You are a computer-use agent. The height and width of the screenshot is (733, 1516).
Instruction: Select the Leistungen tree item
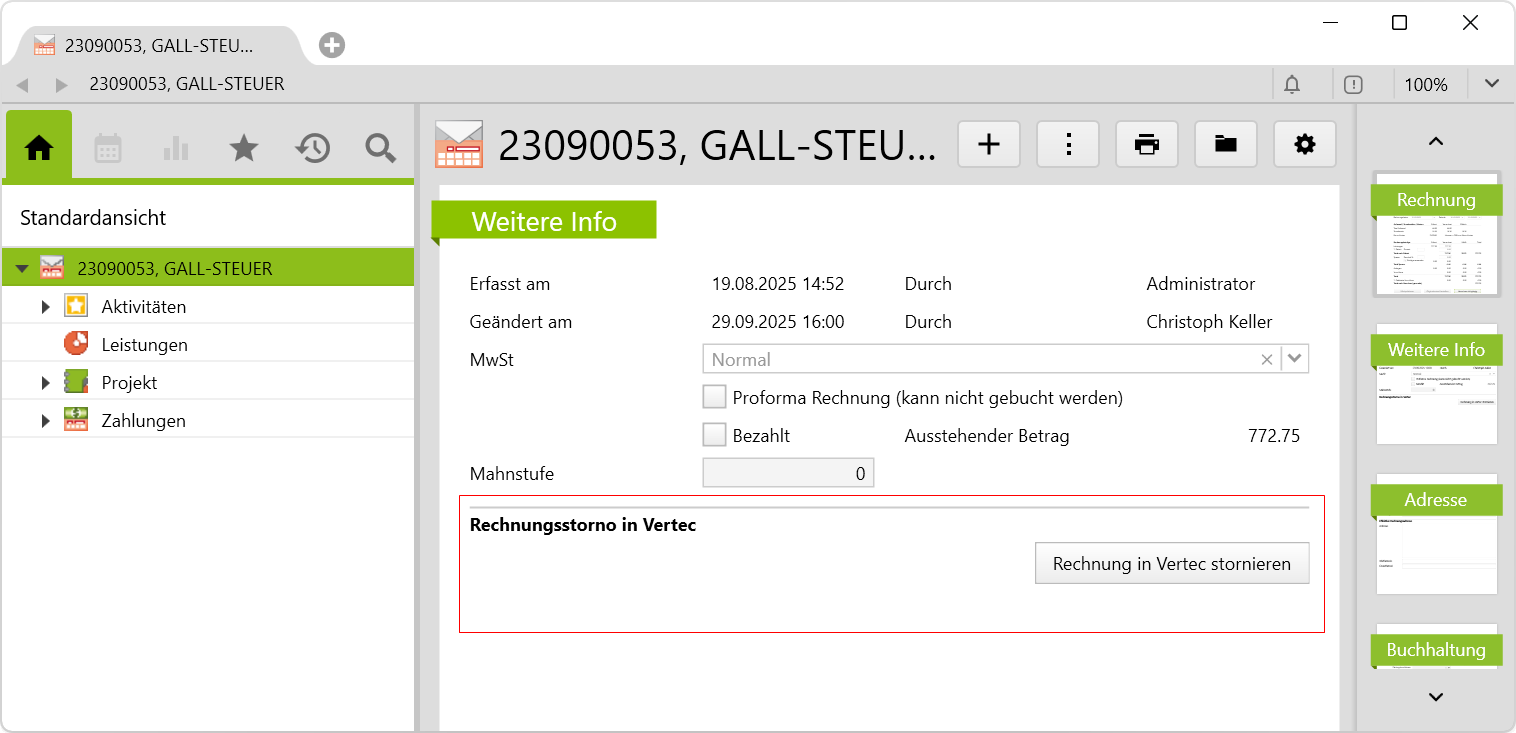tap(144, 345)
